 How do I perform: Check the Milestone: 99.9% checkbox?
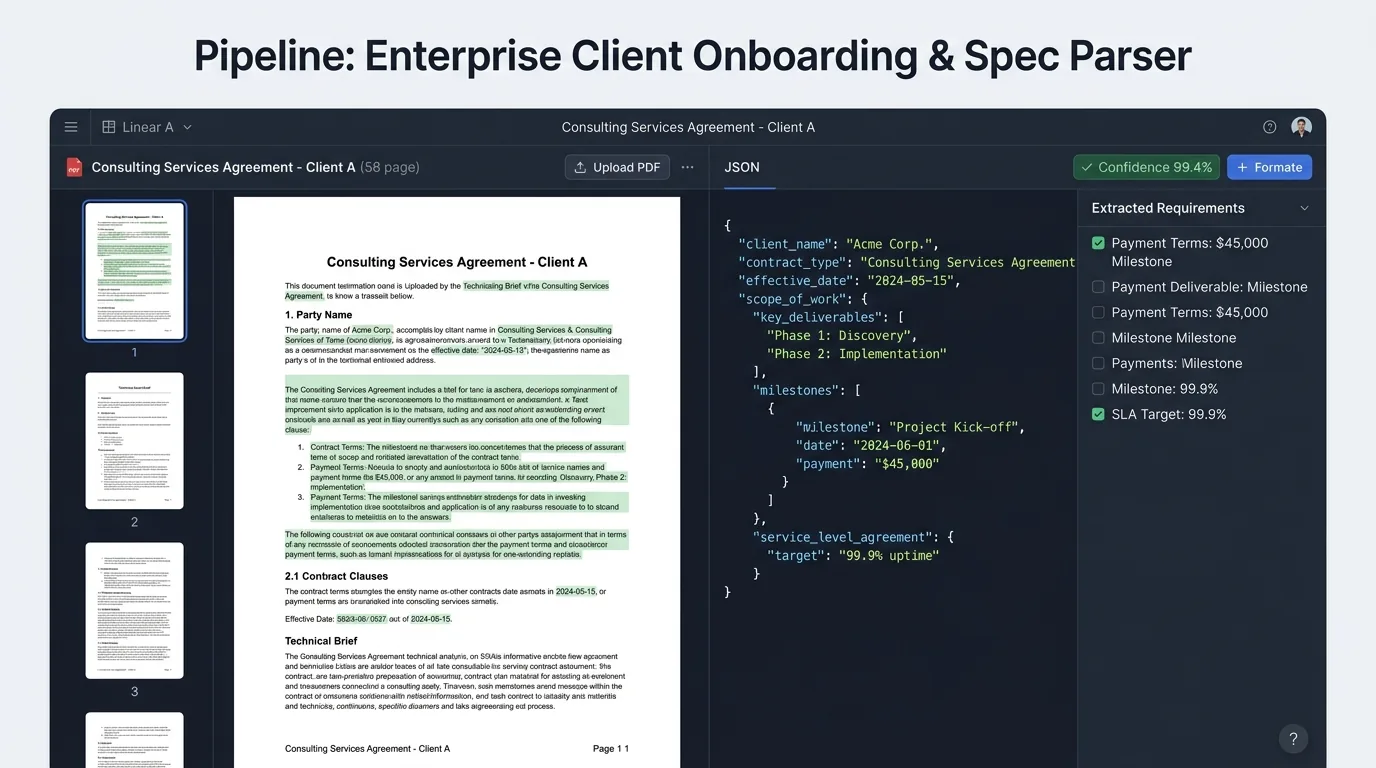click(1098, 389)
